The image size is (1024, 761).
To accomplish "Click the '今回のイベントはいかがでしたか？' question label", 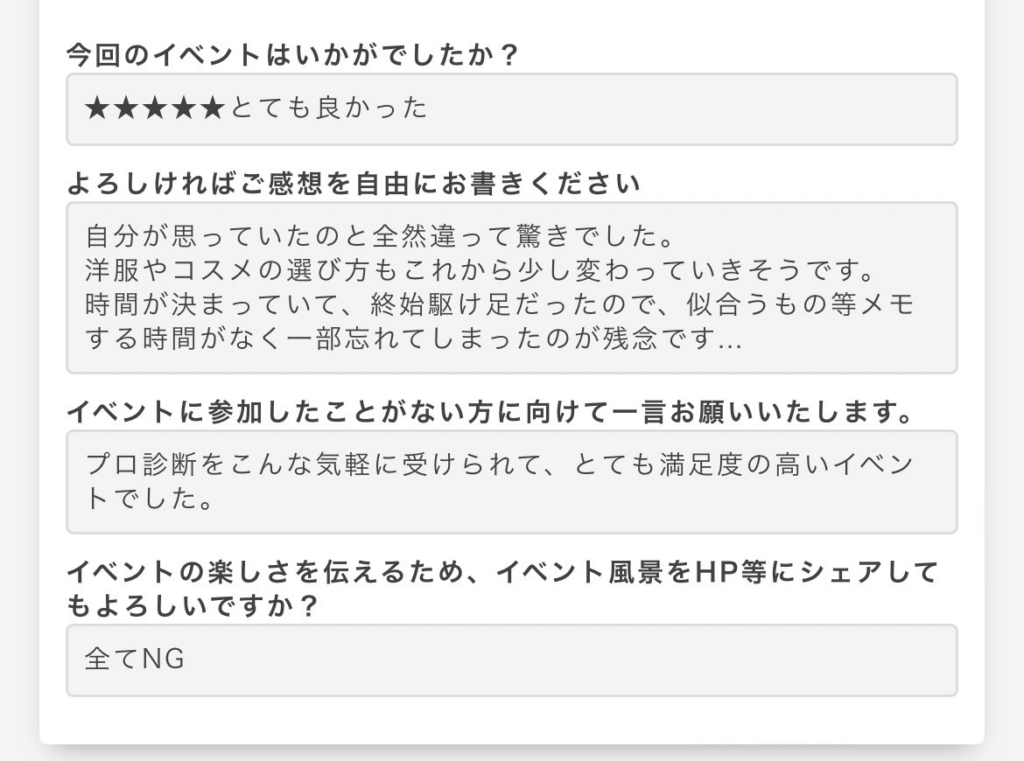I will point(293,55).
